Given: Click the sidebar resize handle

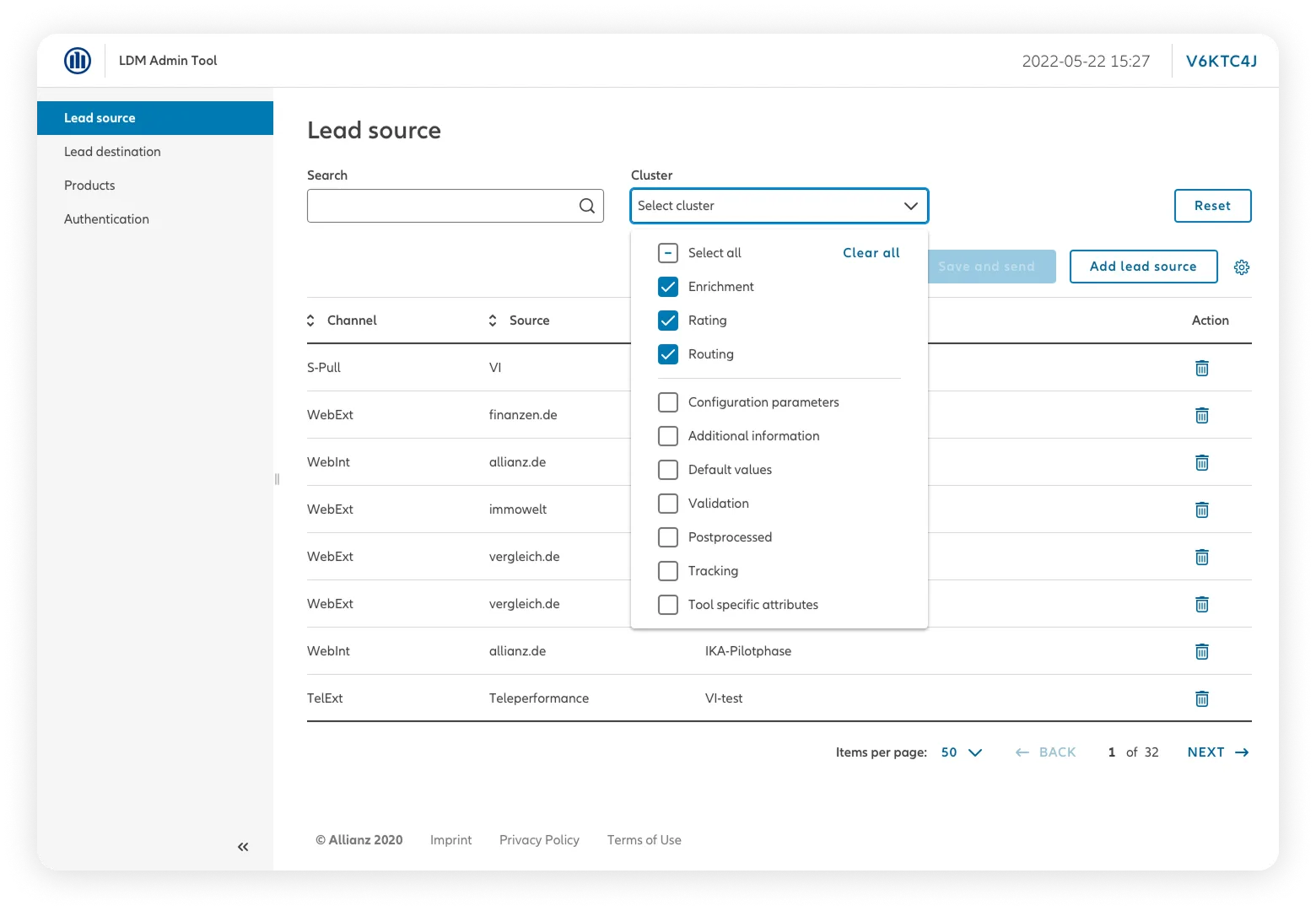Looking at the screenshot, I should pos(277,479).
